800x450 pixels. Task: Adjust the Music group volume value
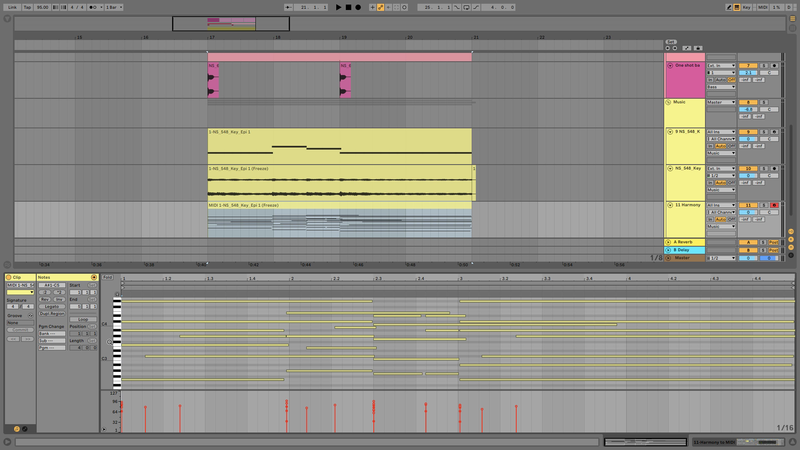[x=748, y=109]
